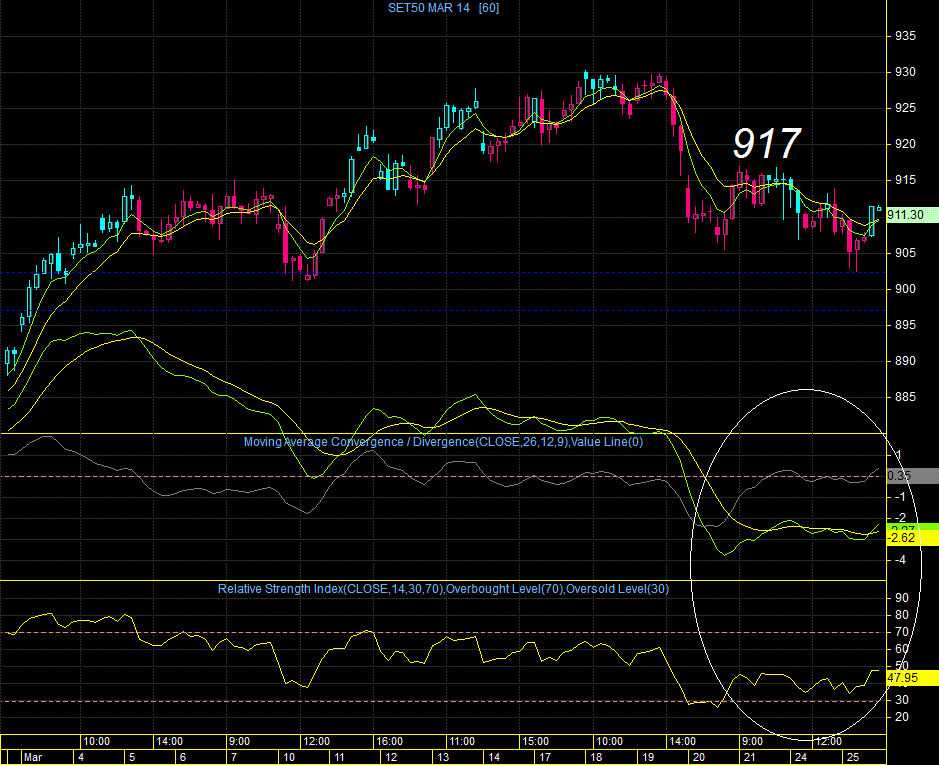939x765 pixels.
Task: Click date 6 on the date axis
Action: pos(183,757)
